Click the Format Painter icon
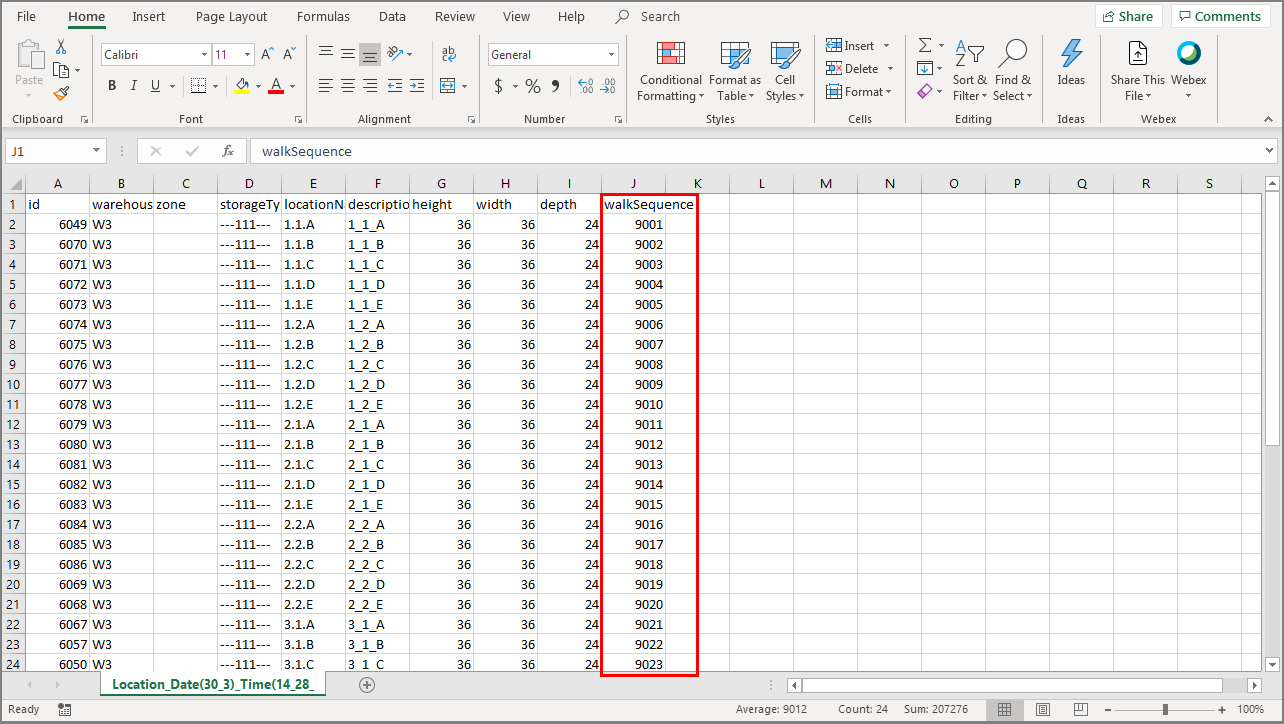 tap(61, 93)
